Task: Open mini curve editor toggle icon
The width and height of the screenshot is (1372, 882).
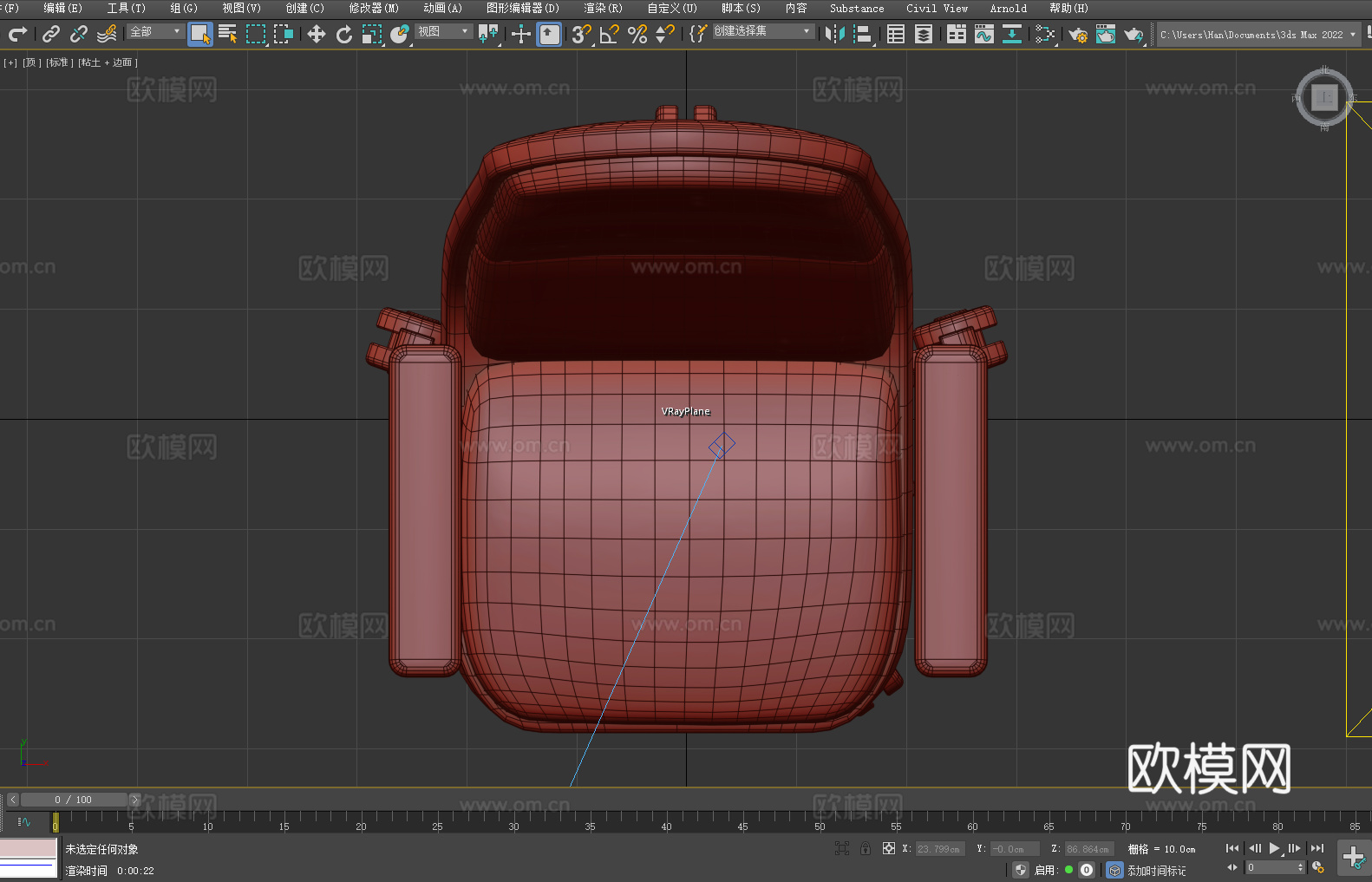Action: point(24,821)
